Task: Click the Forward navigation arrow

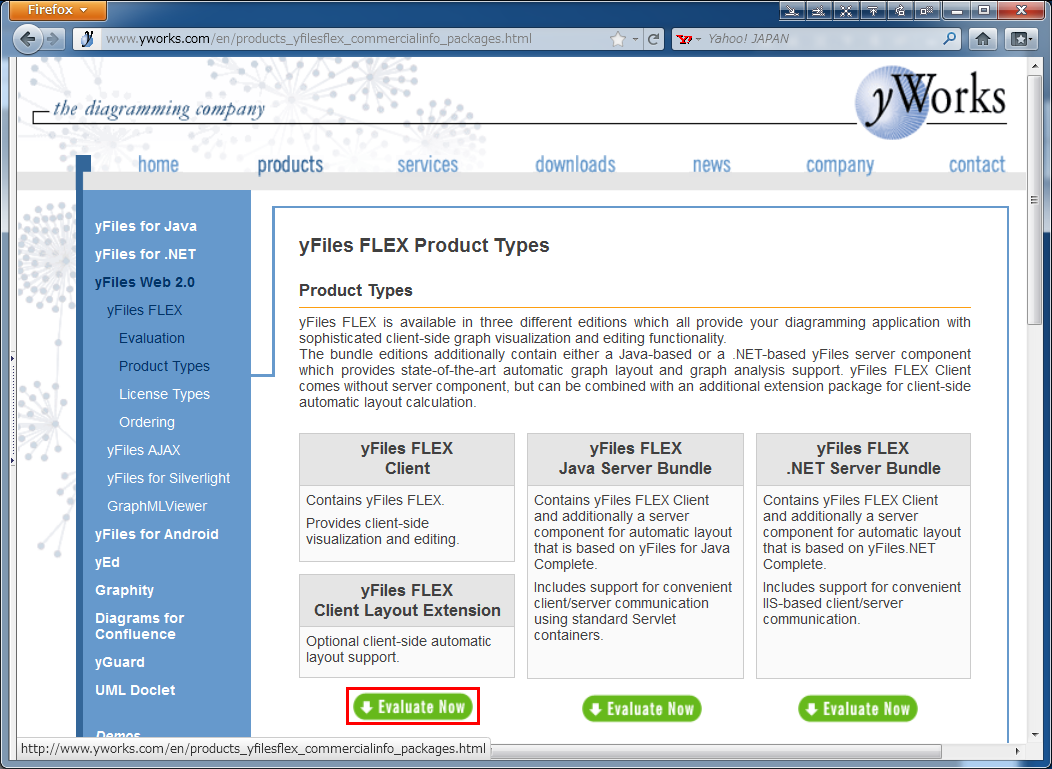Action: (53, 39)
